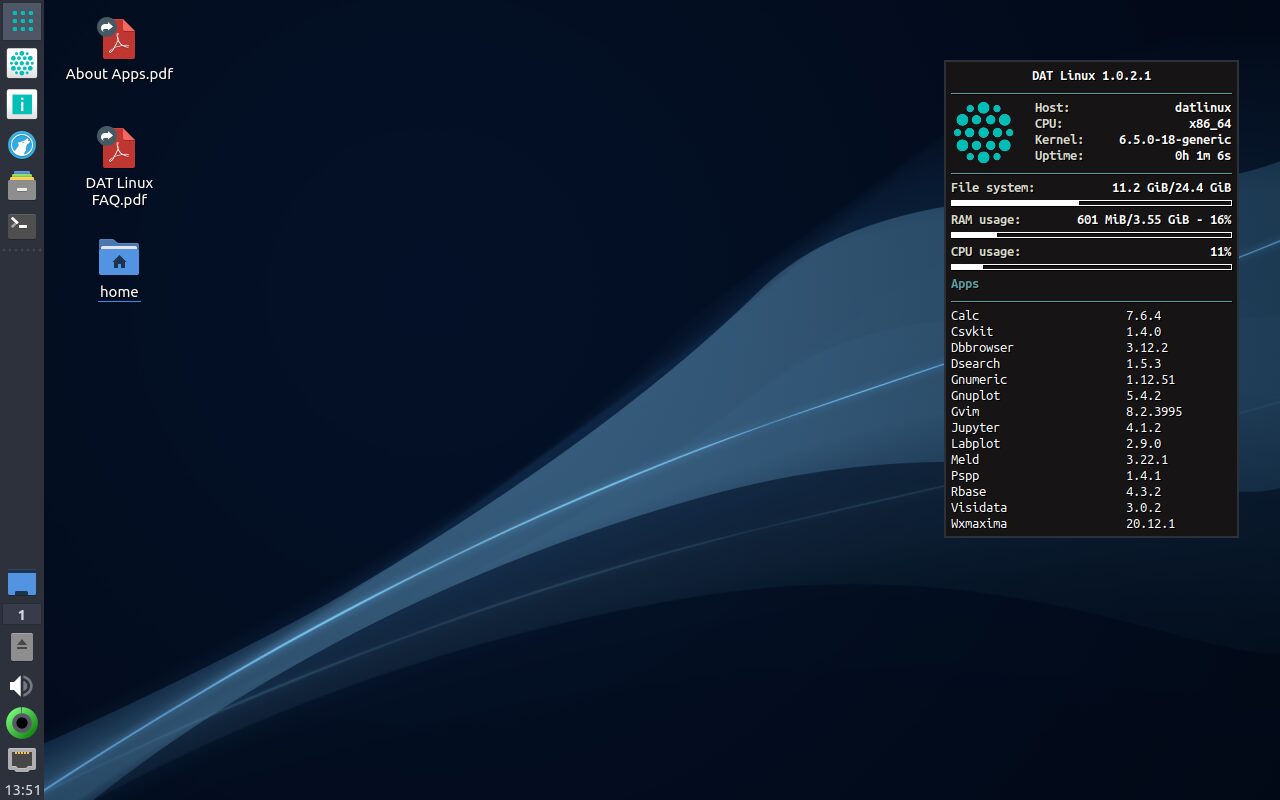This screenshot has height=800, width=1280.
Task: Launch the terminal emulator
Action: coord(21,226)
